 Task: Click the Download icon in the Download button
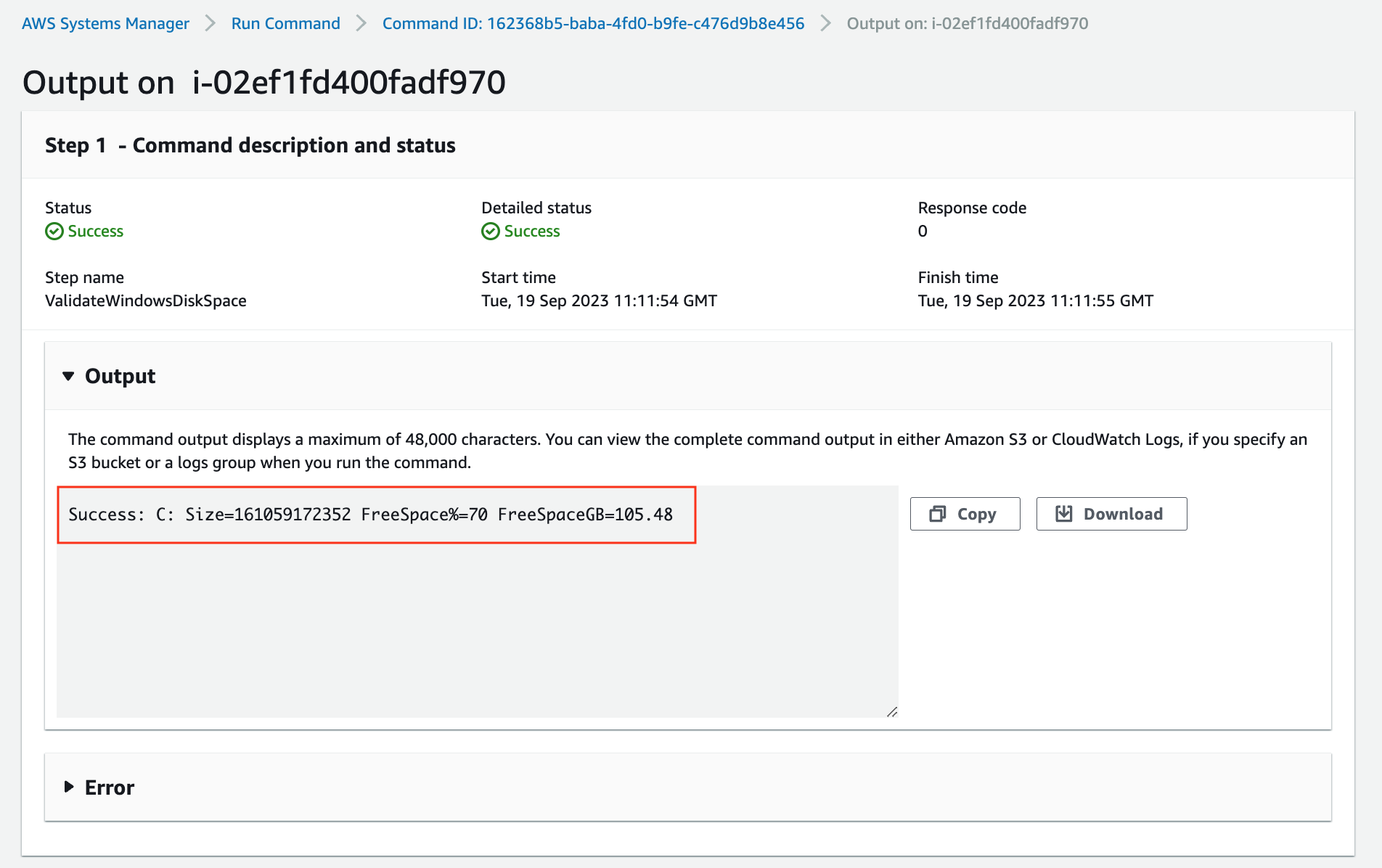click(x=1064, y=513)
